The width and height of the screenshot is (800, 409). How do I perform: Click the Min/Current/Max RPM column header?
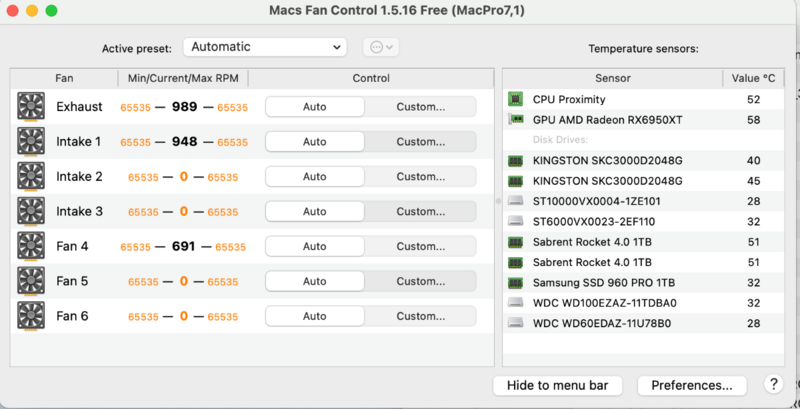[x=183, y=78]
